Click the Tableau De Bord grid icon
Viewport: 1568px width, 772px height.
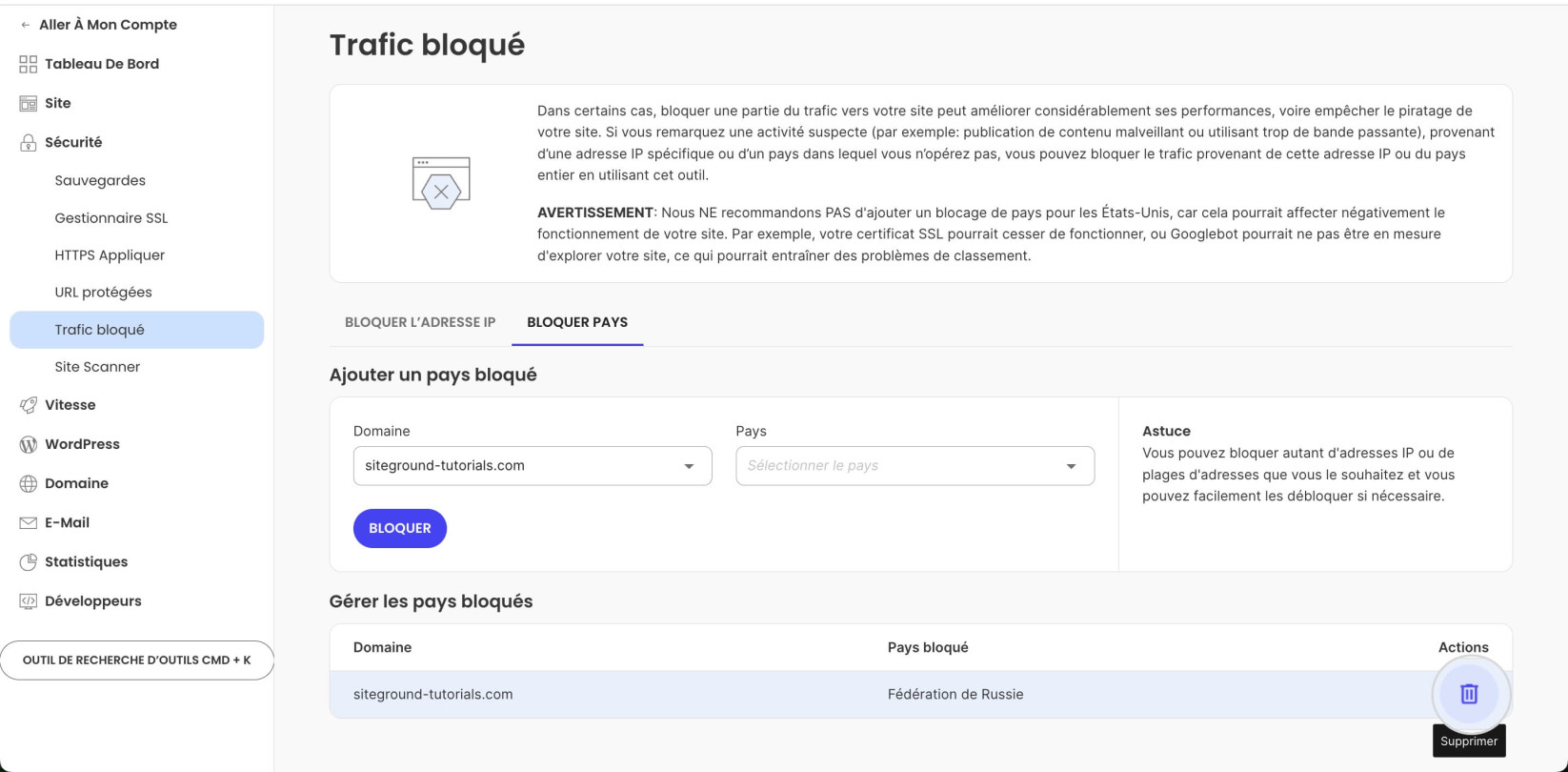[29, 64]
